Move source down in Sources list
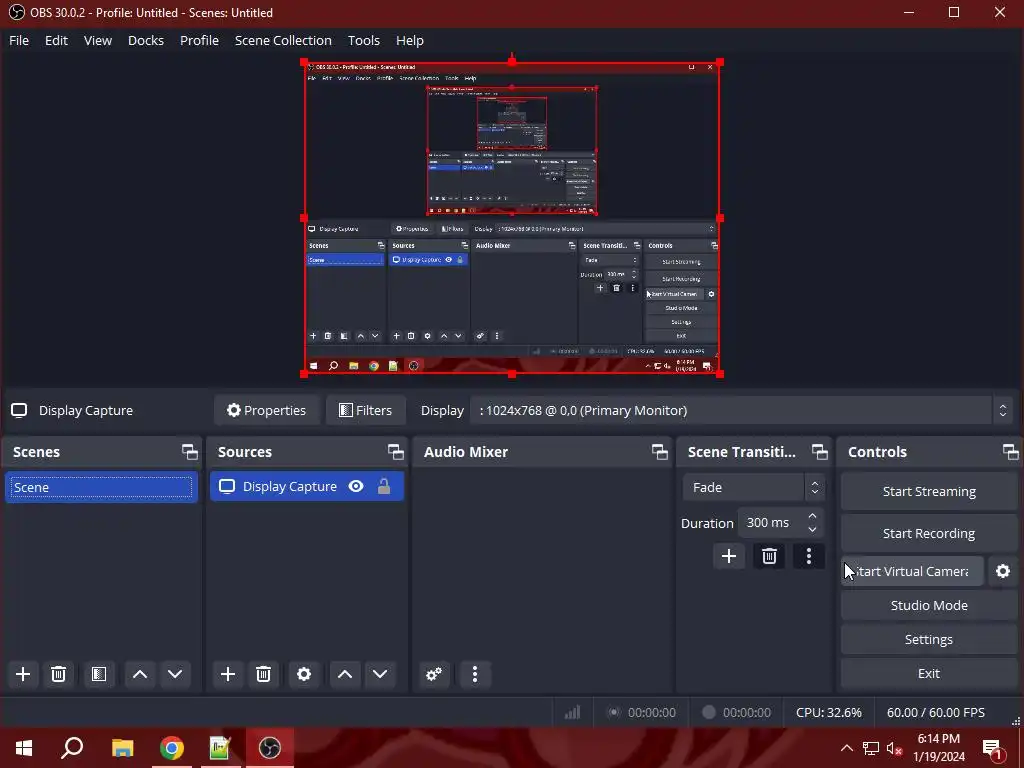This screenshot has height=768, width=1024. click(x=380, y=674)
